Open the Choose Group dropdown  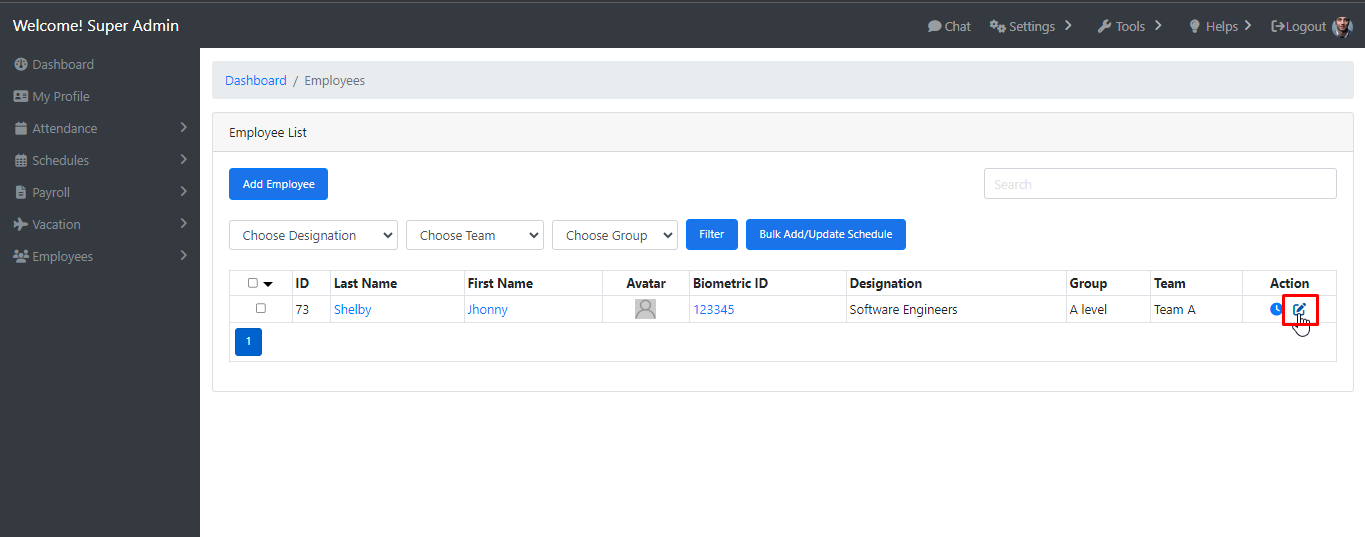point(615,235)
